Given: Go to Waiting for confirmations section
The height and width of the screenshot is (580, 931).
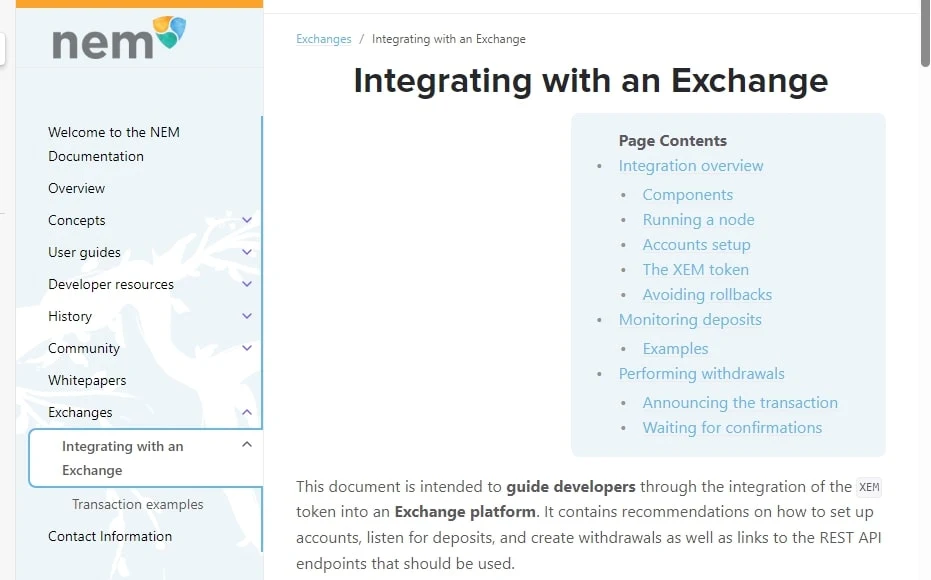Looking at the screenshot, I should click(x=732, y=427).
